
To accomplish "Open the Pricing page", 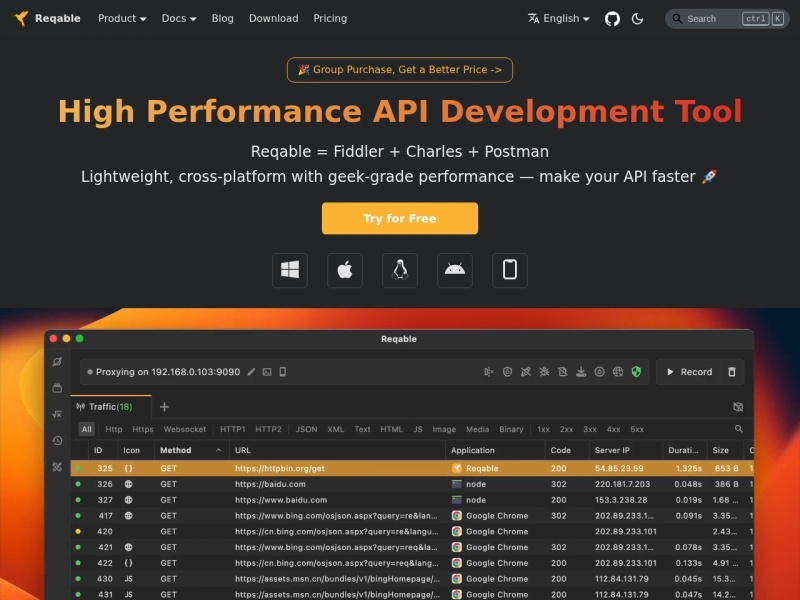I will 330,18.
